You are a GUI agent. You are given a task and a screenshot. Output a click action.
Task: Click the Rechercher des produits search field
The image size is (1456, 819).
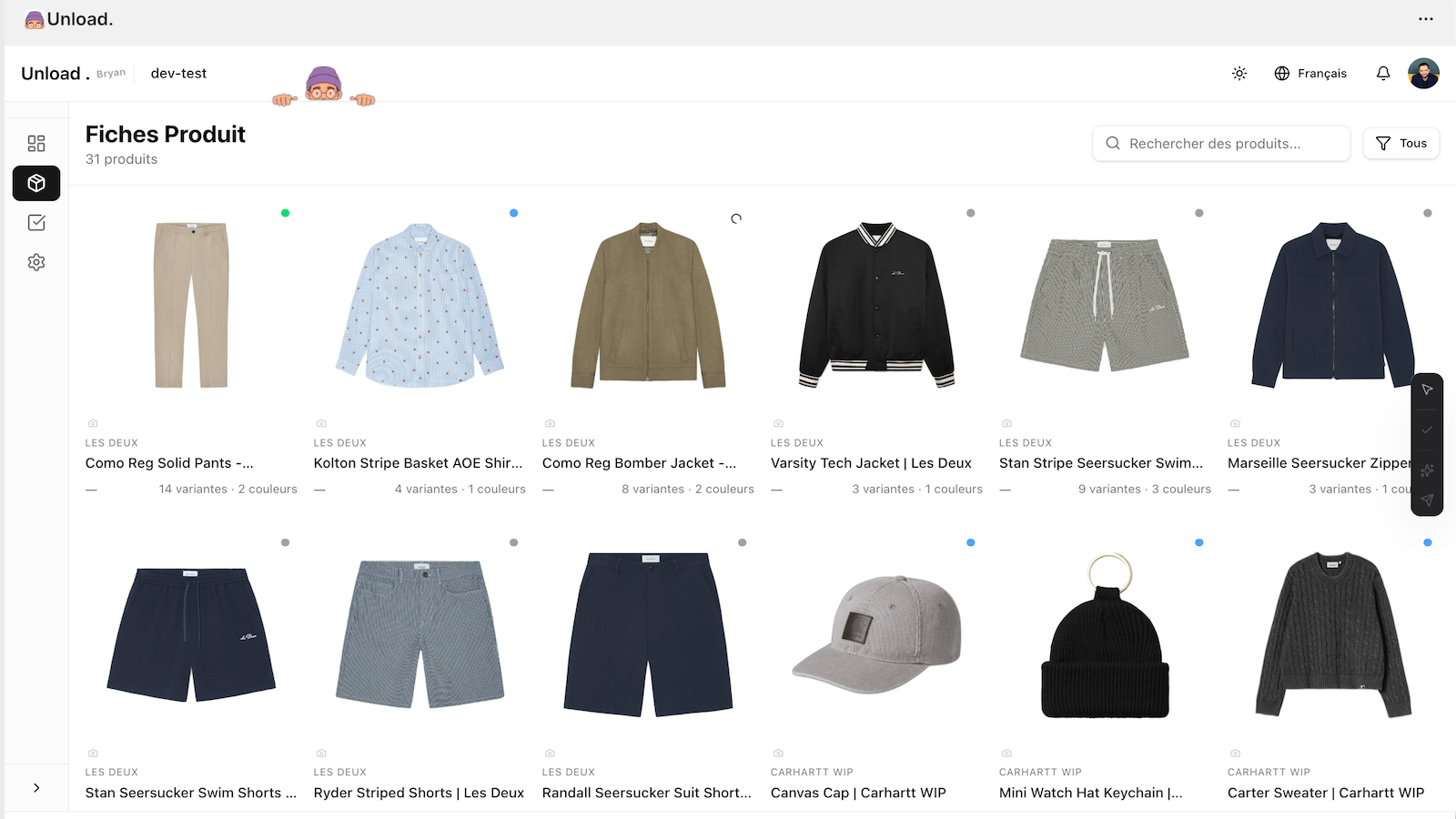(x=1221, y=144)
